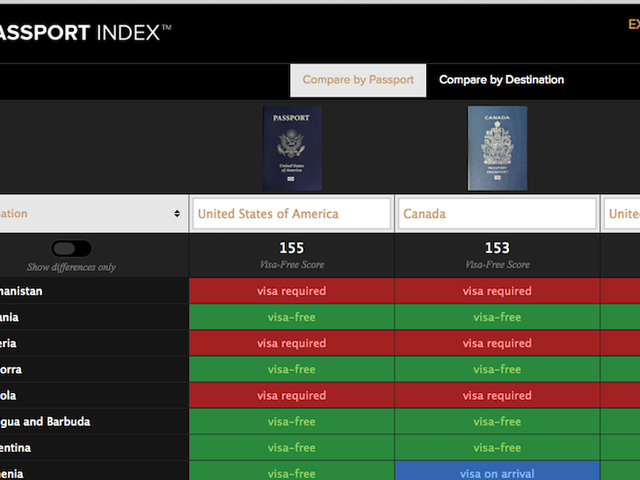Select USA visa-free cell for Albania

point(291,317)
